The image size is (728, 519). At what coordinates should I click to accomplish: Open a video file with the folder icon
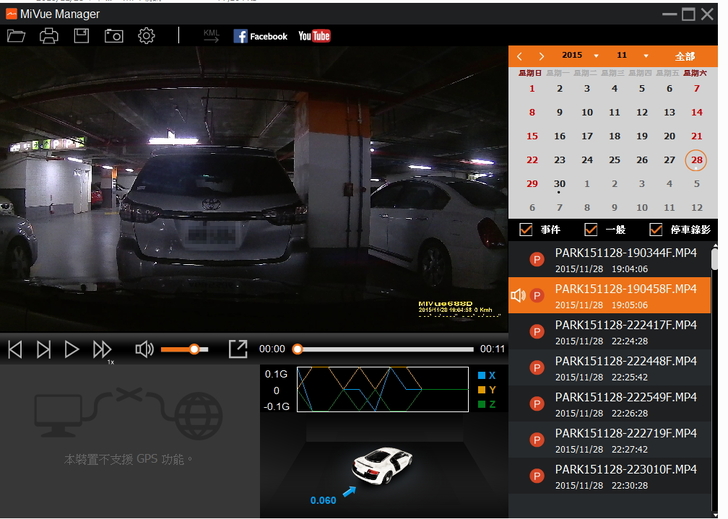coord(16,36)
